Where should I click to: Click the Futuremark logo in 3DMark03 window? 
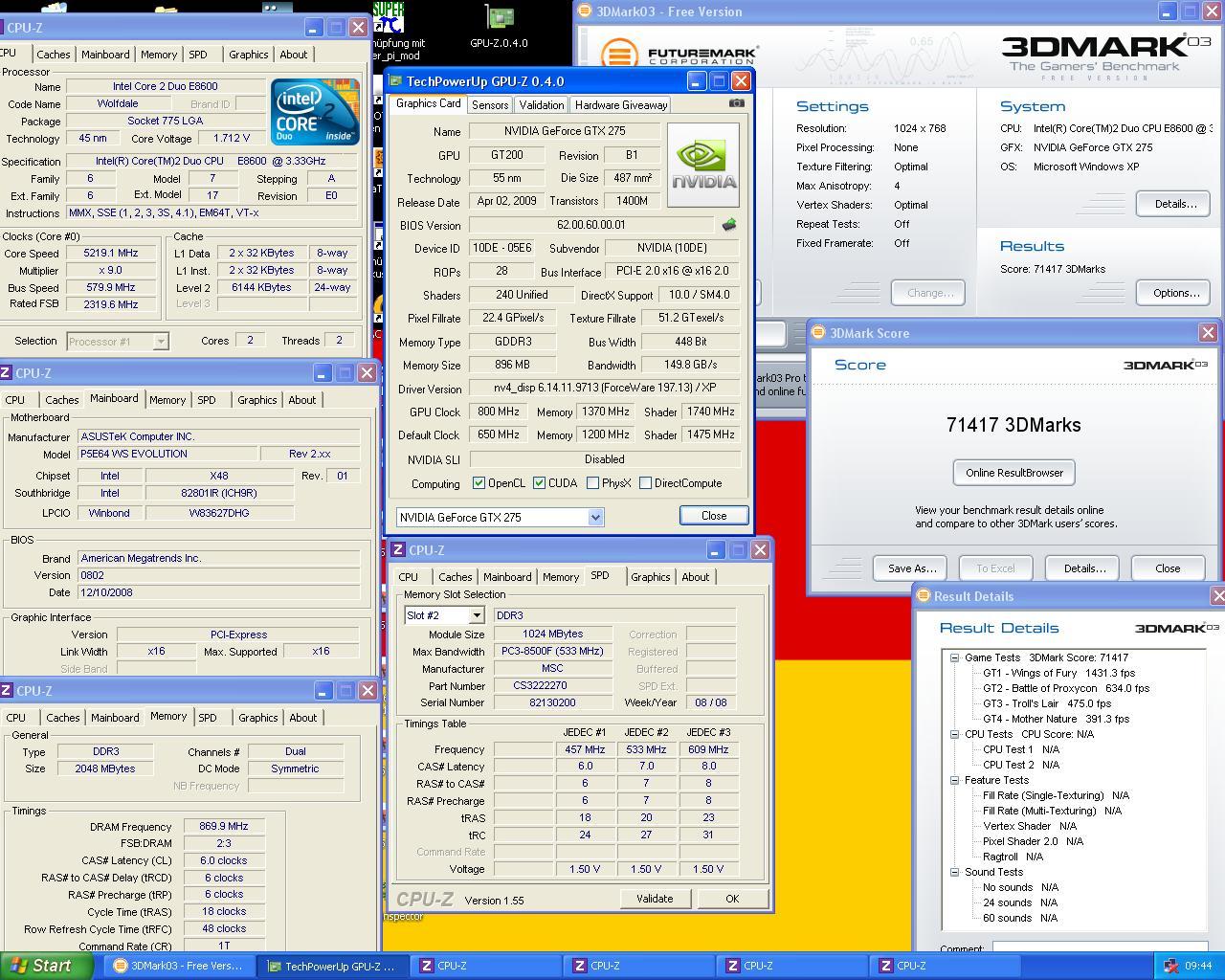pyautogui.click(x=679, y=55)
